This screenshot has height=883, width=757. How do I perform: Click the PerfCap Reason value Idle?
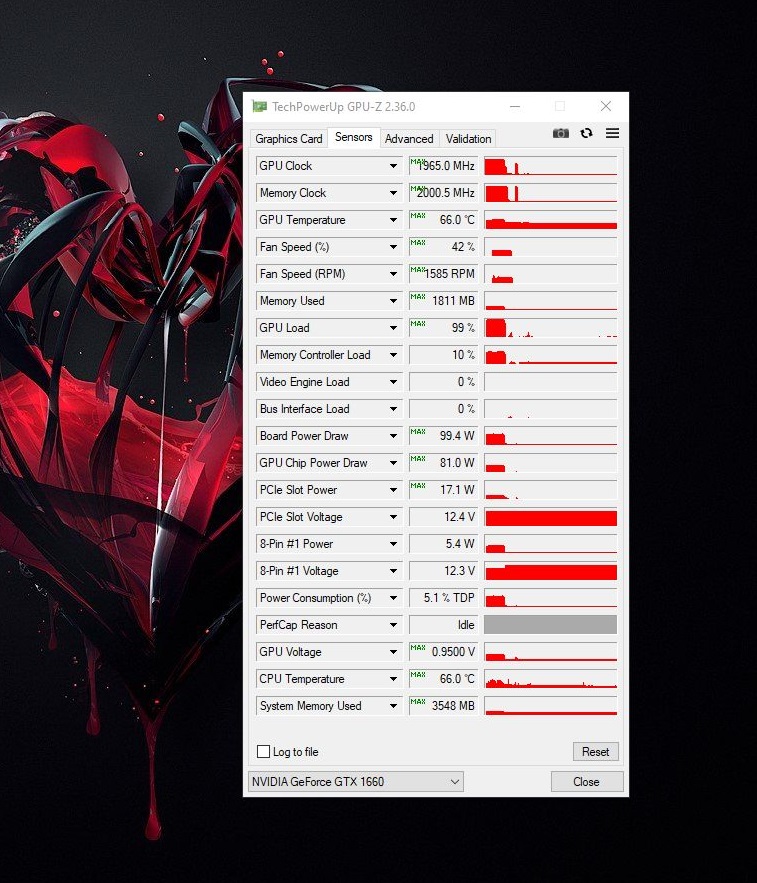point(443,626)
